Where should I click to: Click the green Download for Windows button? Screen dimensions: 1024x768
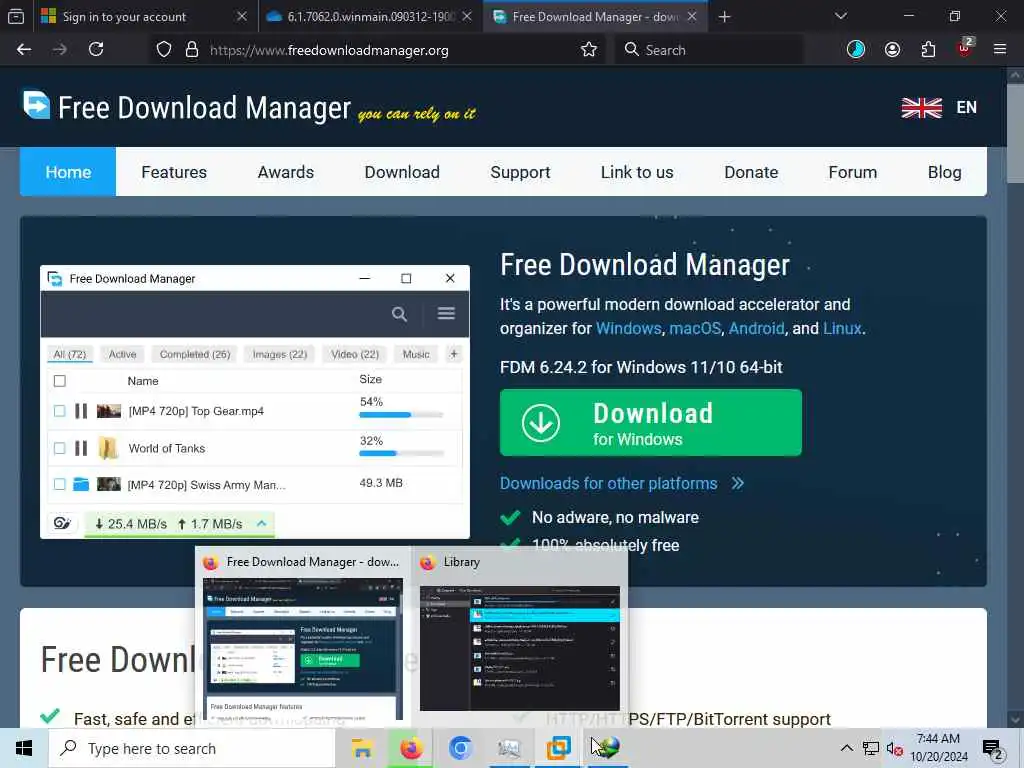point(650,423)
